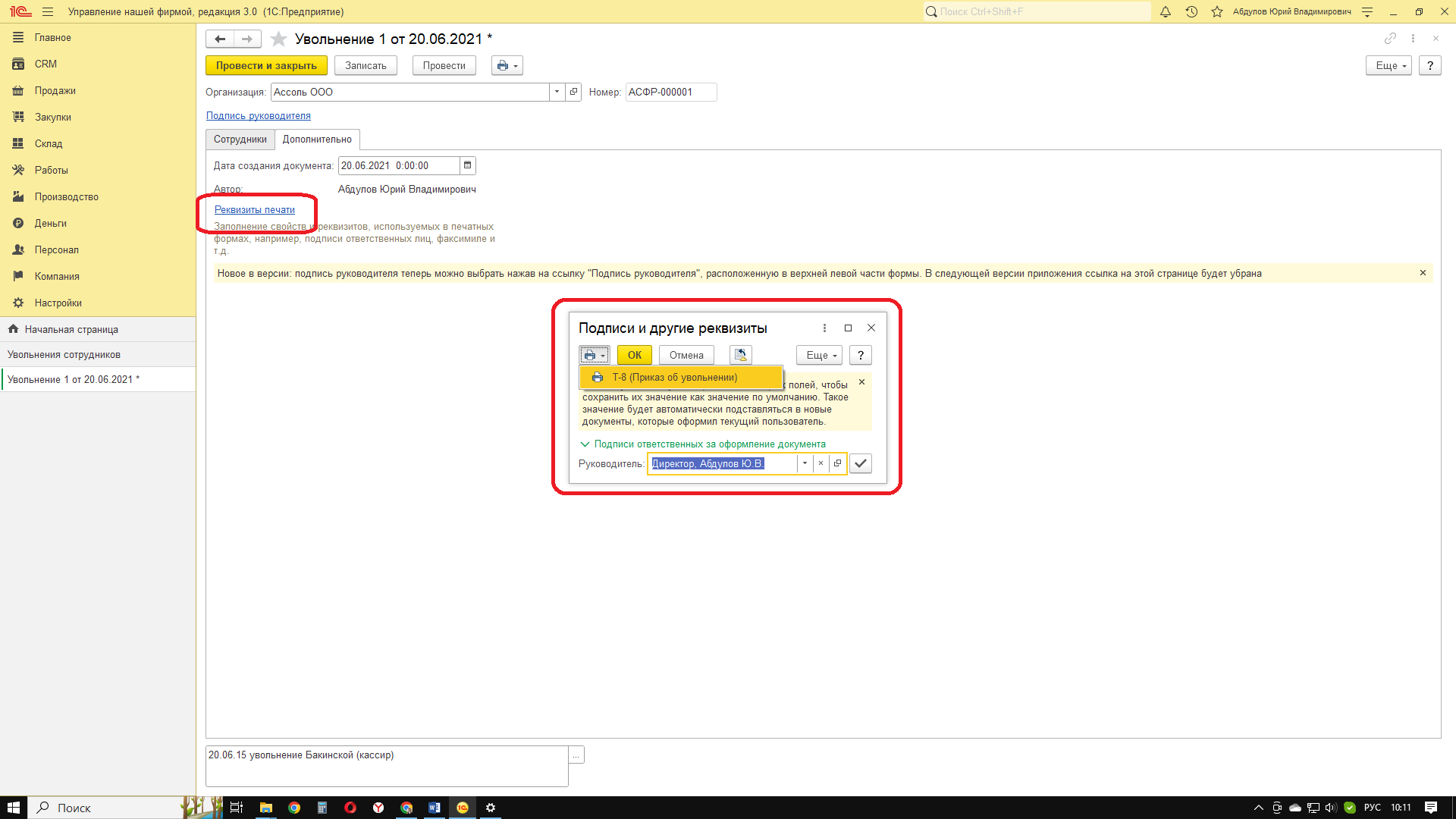Viewport: 1456px width, 819px height.
Task: Open selected Руководитель record
Action: pos(837,463)
